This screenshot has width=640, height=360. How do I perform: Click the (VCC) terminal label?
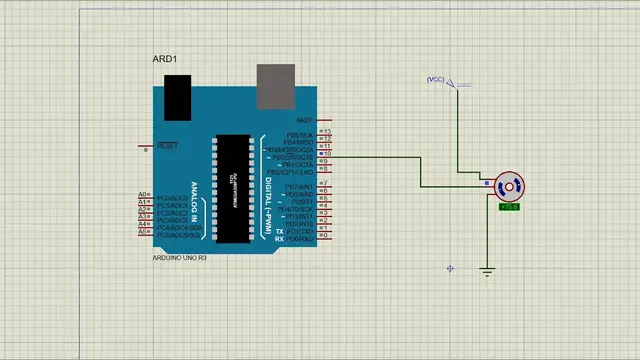pyautogui.click(x=436, y=80)
